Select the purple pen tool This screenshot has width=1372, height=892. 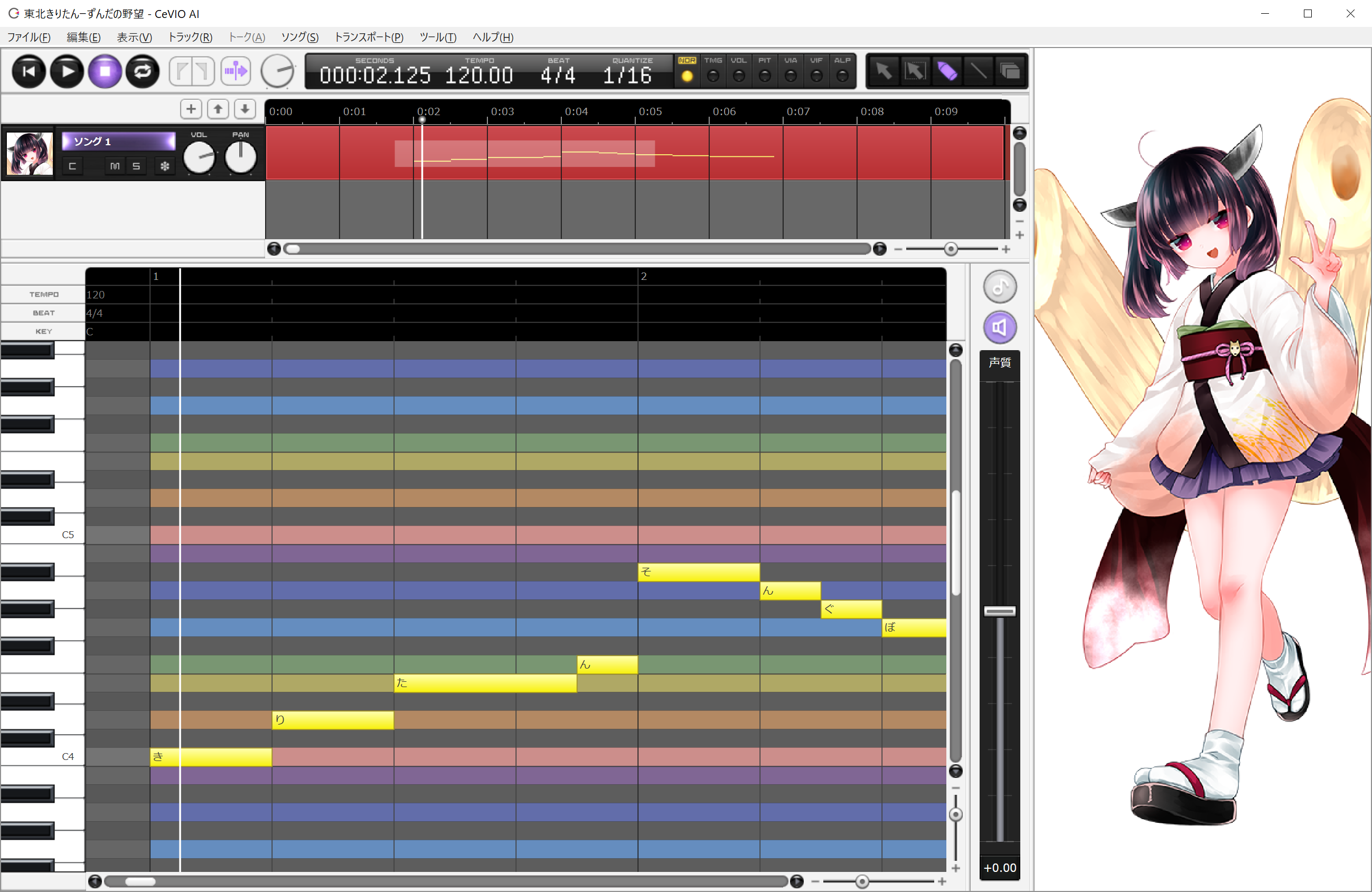pyautogui.click(x=947, y=71)
